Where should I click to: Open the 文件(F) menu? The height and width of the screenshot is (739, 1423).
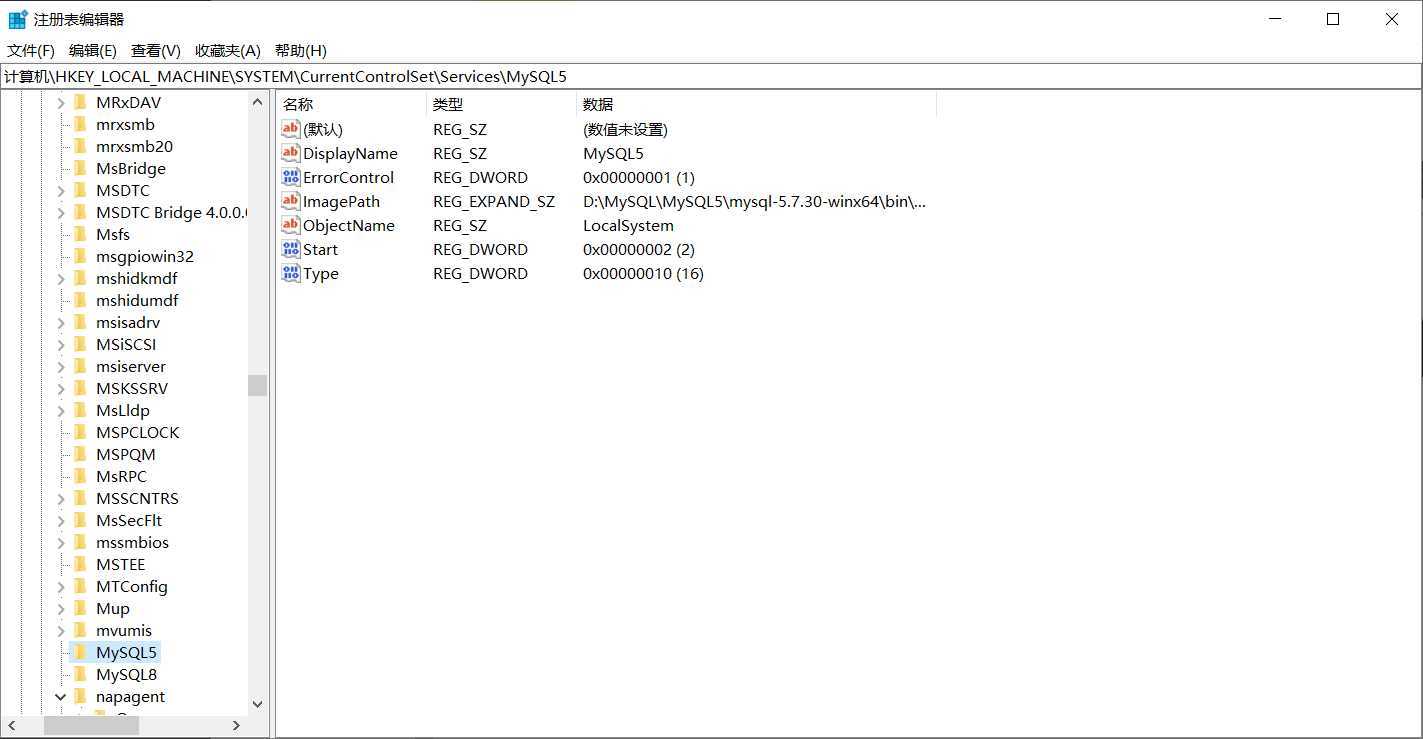pos(31,50)
